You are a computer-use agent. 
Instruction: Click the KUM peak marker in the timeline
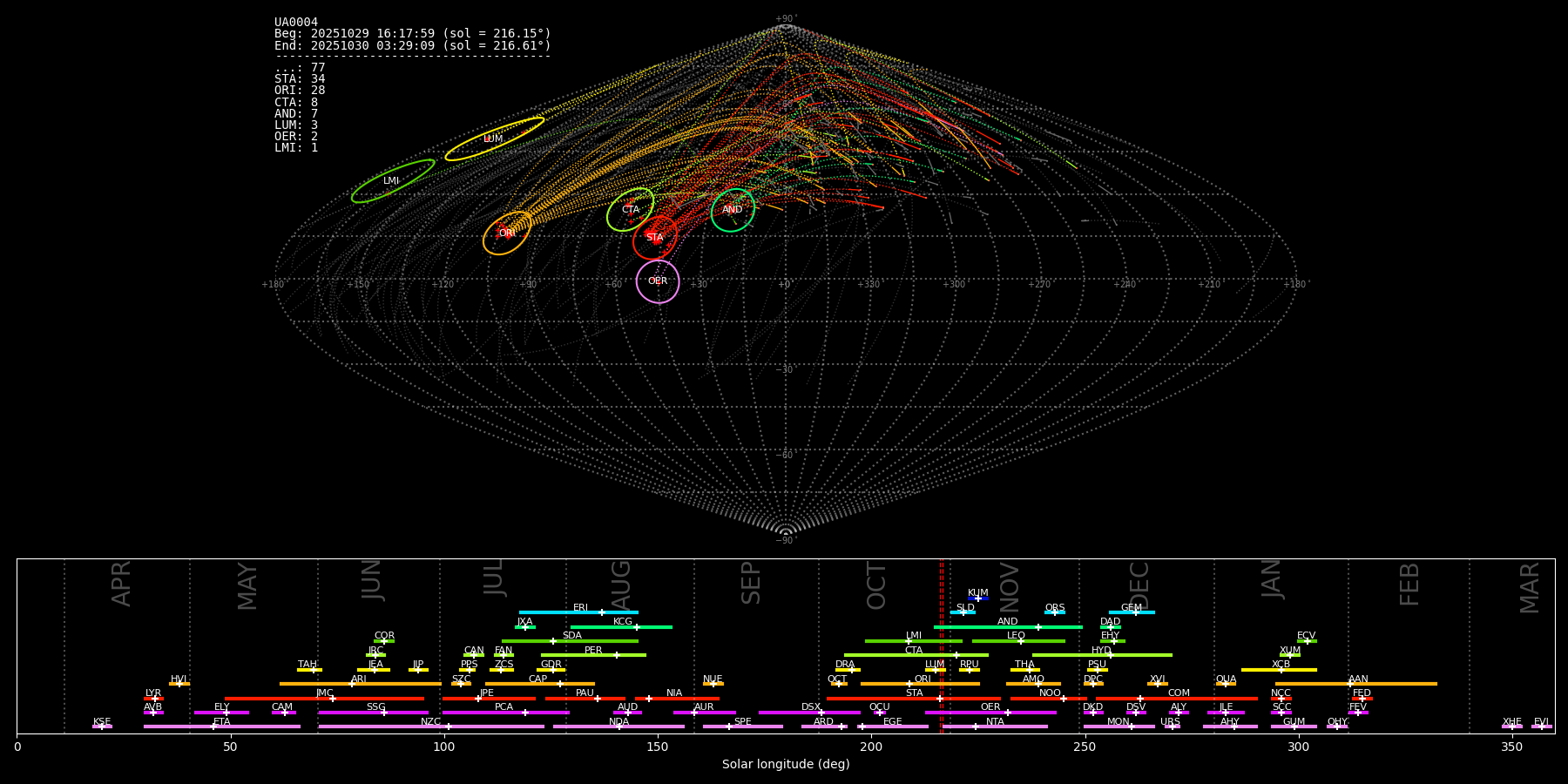coord(977,598)
